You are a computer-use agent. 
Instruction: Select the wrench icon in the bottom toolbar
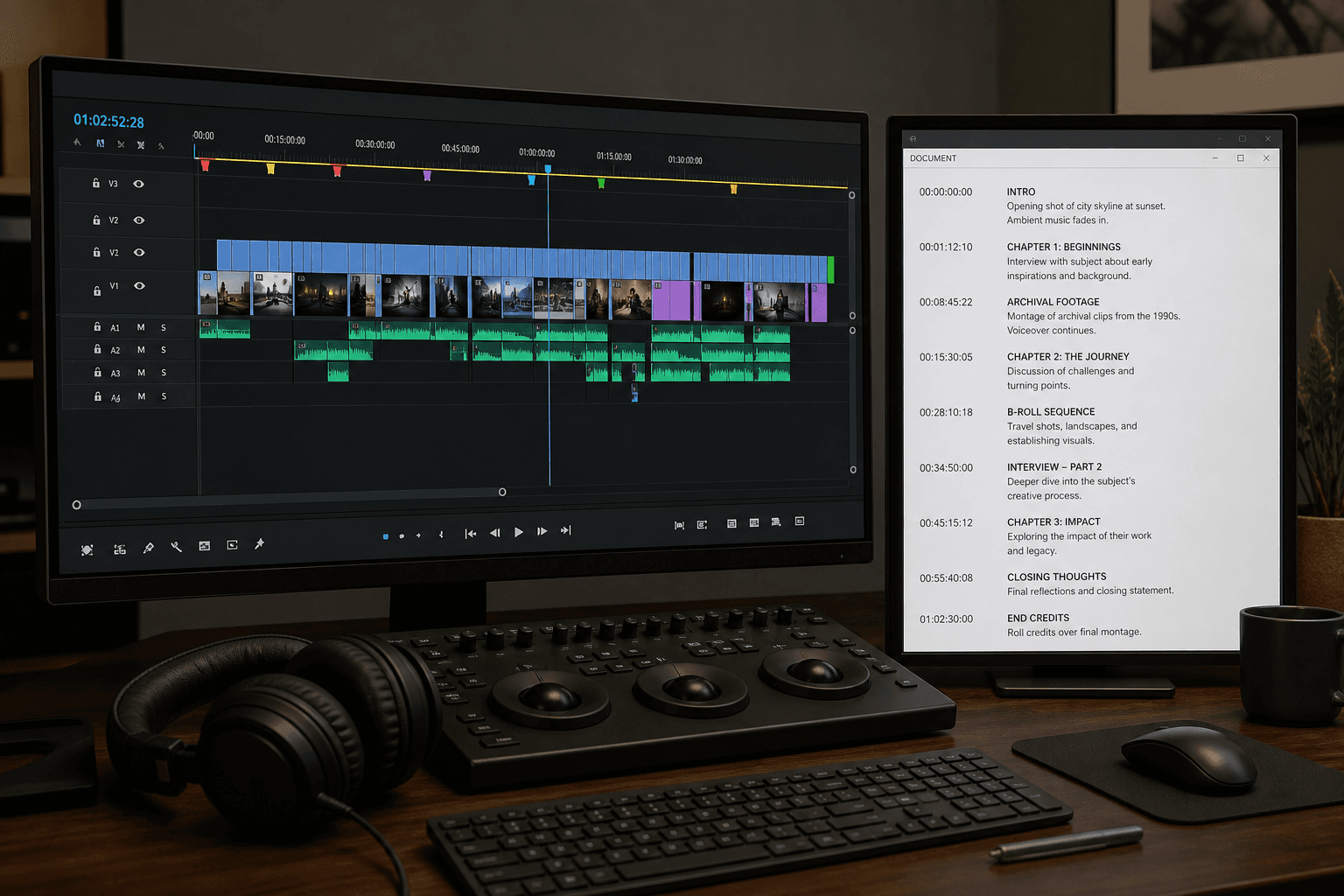(176, 547)
